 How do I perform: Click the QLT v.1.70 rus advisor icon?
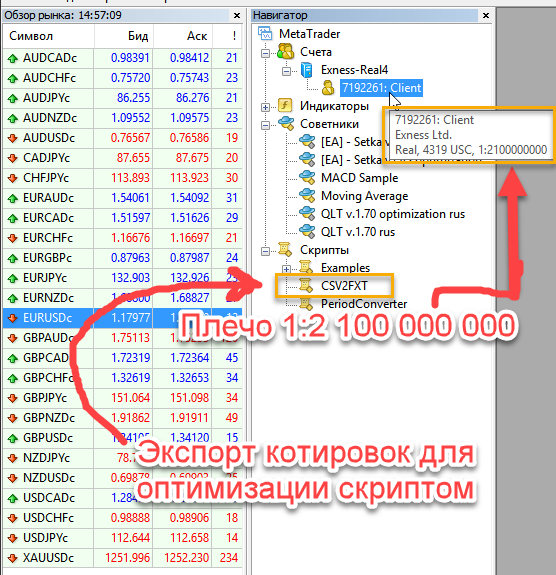click(307, 232)
